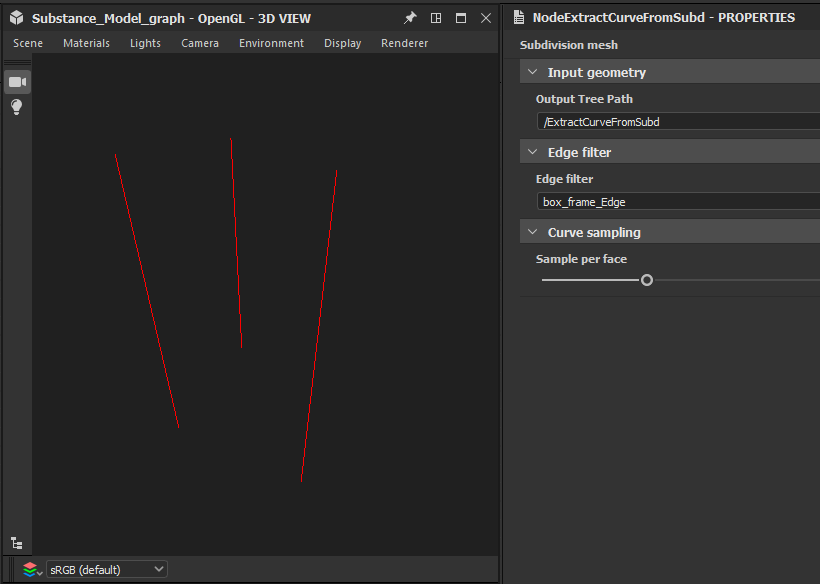Open the Renderer menu
Image resolution: width=820 pixels, height=584 pixels.
click(404, 43)
